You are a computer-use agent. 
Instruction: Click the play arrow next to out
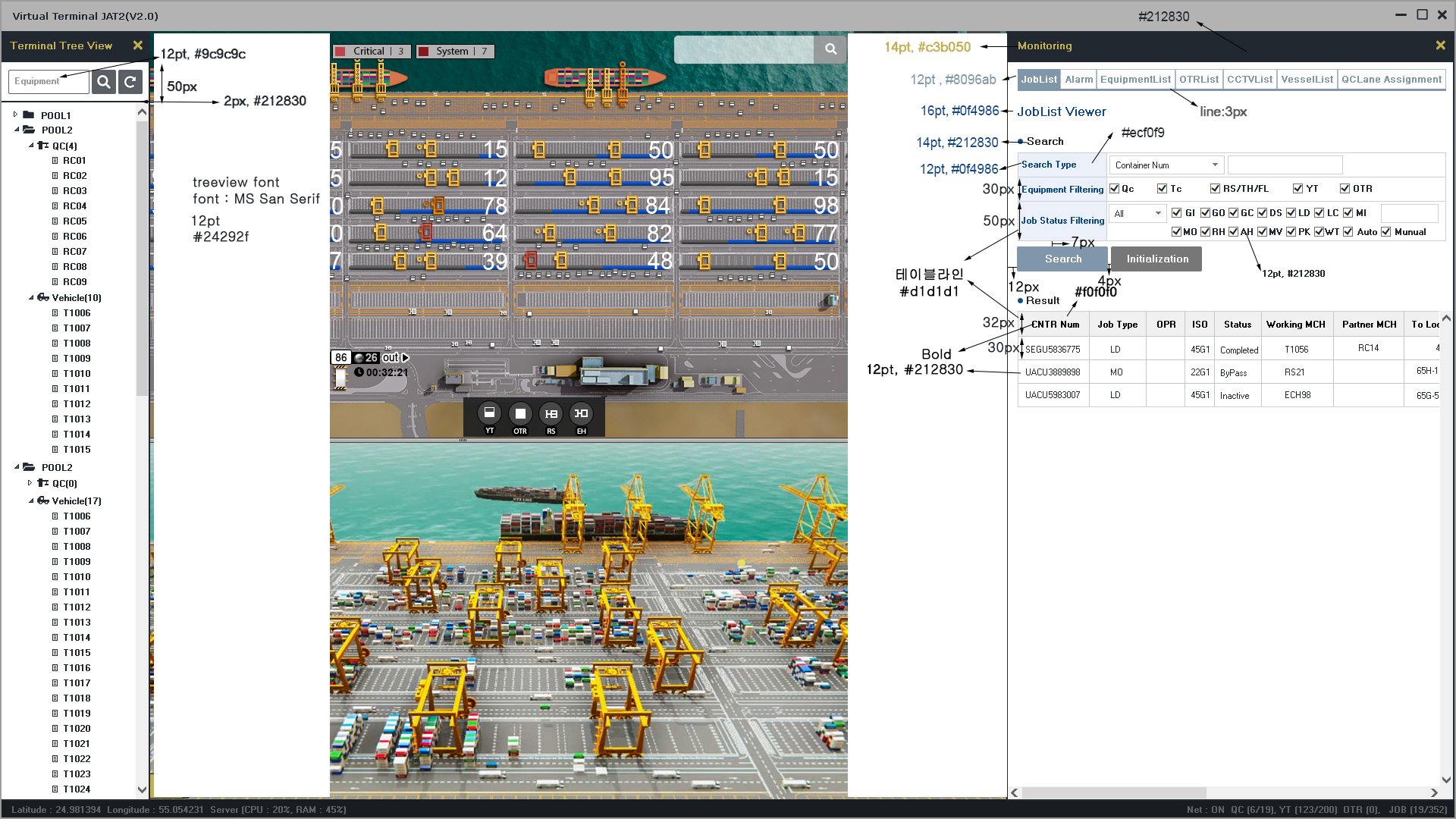pos(406,357)
